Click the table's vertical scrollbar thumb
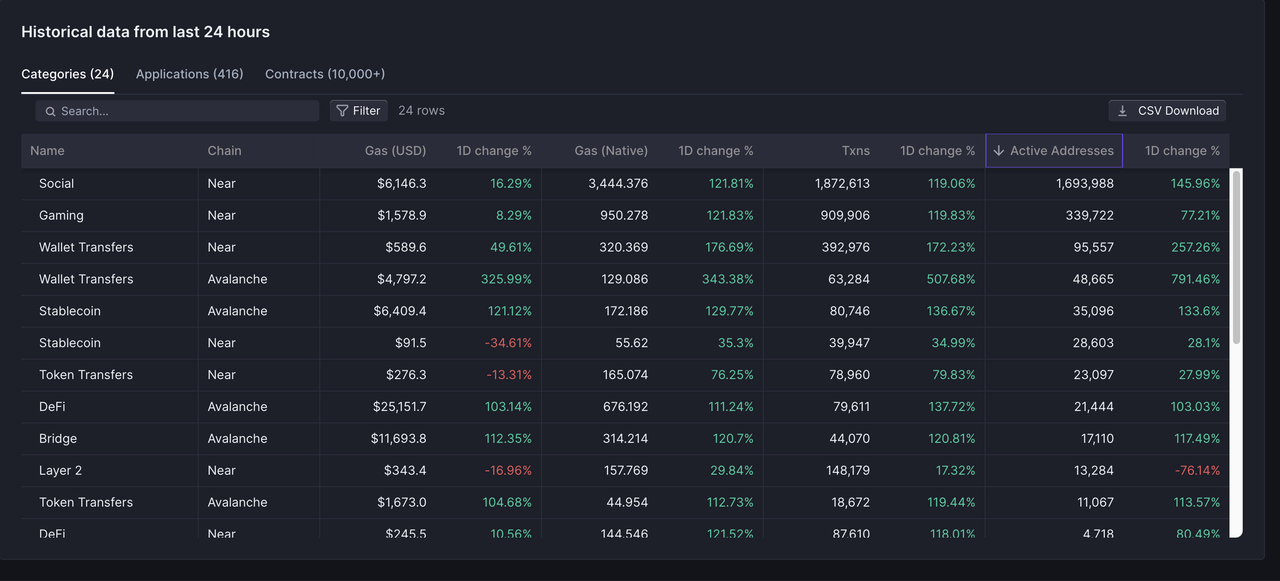 tap(1236, 258)
